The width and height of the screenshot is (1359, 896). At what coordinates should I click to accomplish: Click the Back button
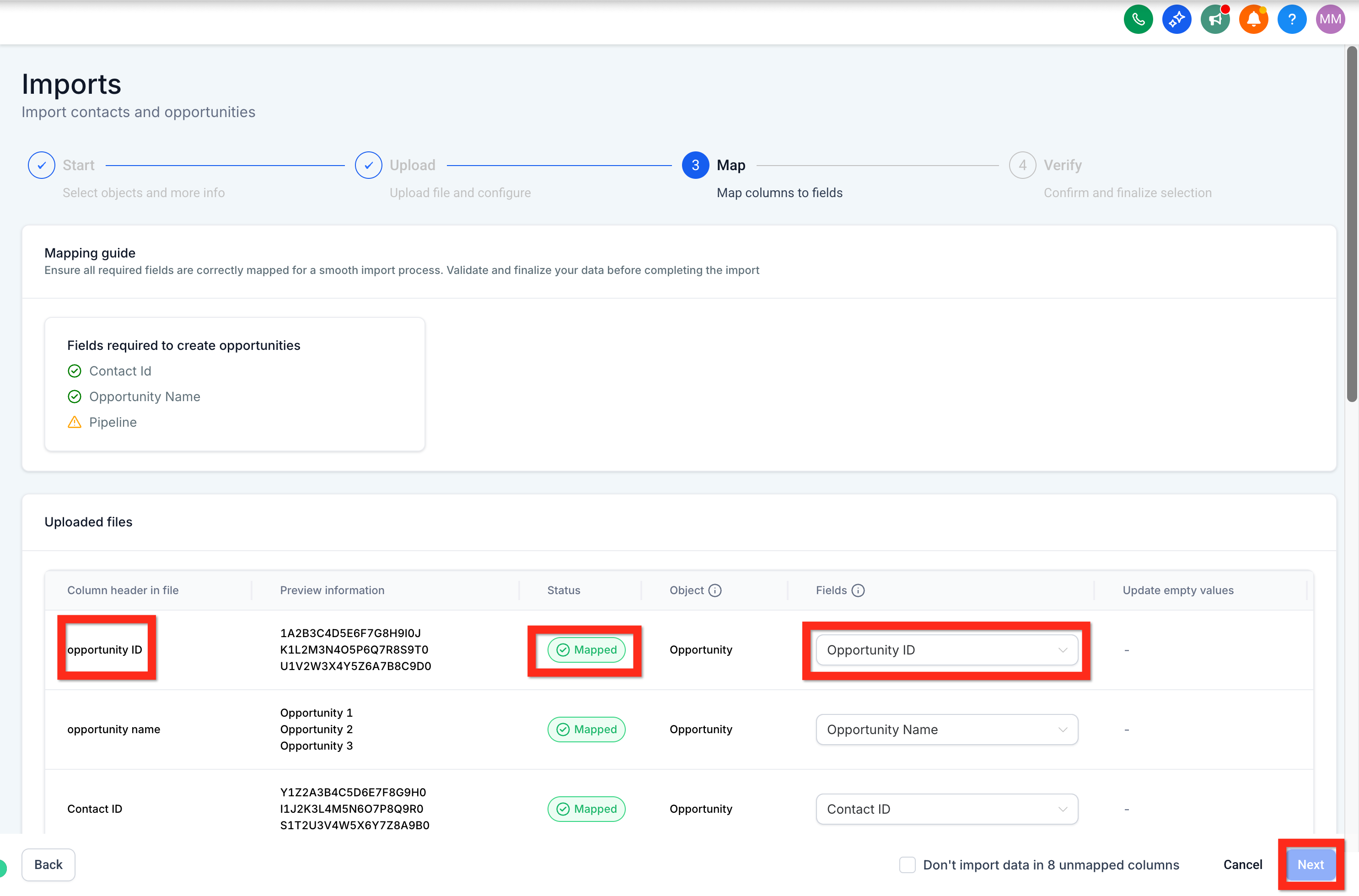48,864
